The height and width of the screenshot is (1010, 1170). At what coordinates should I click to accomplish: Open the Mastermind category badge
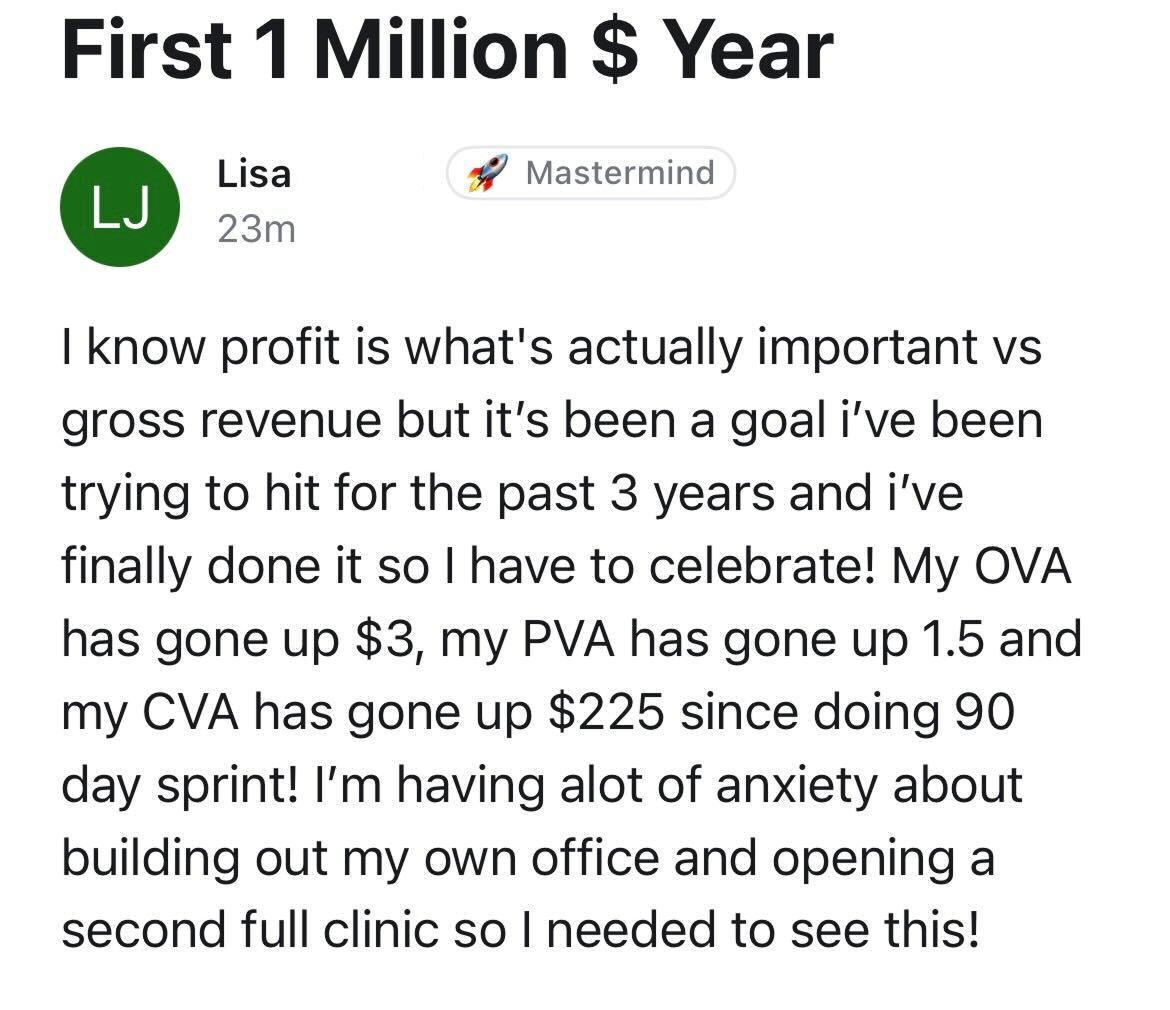tap(591, 173)
